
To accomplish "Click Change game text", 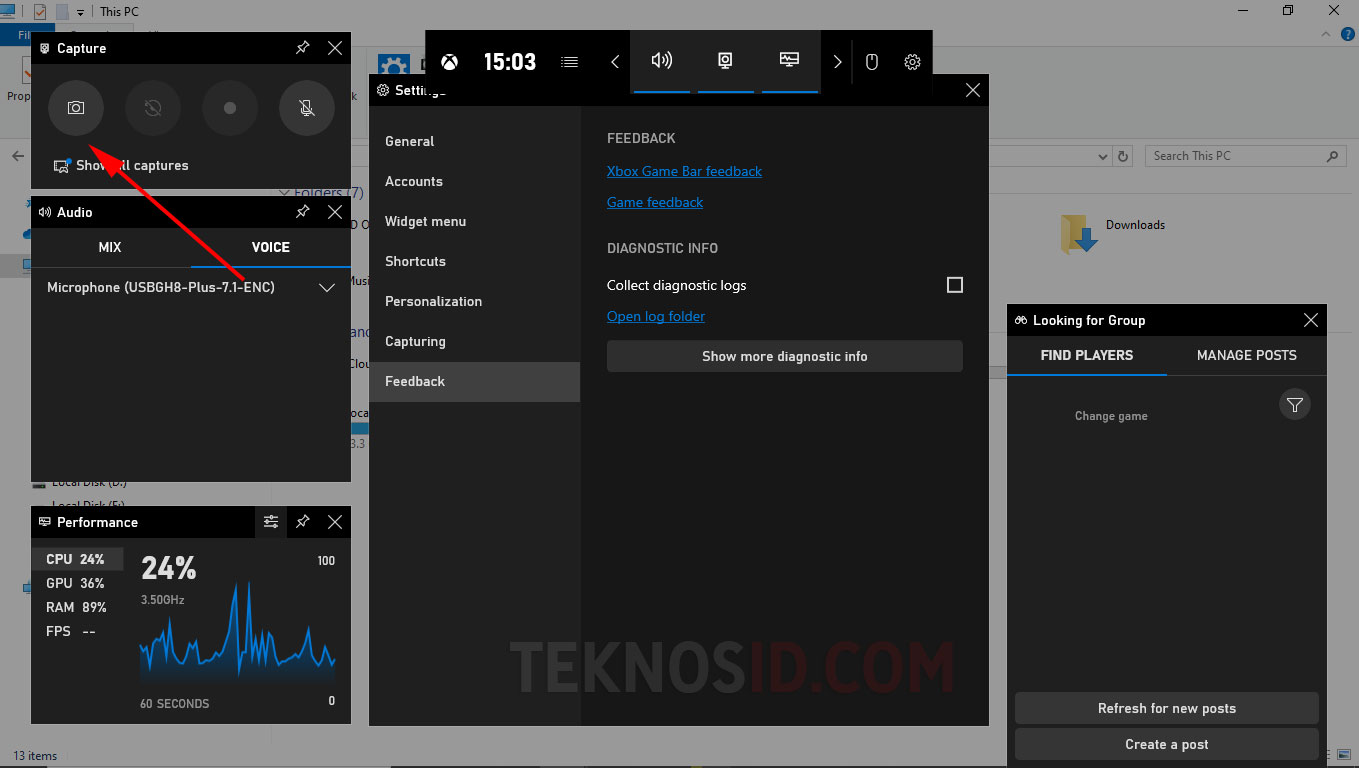I will [1111, 416].
